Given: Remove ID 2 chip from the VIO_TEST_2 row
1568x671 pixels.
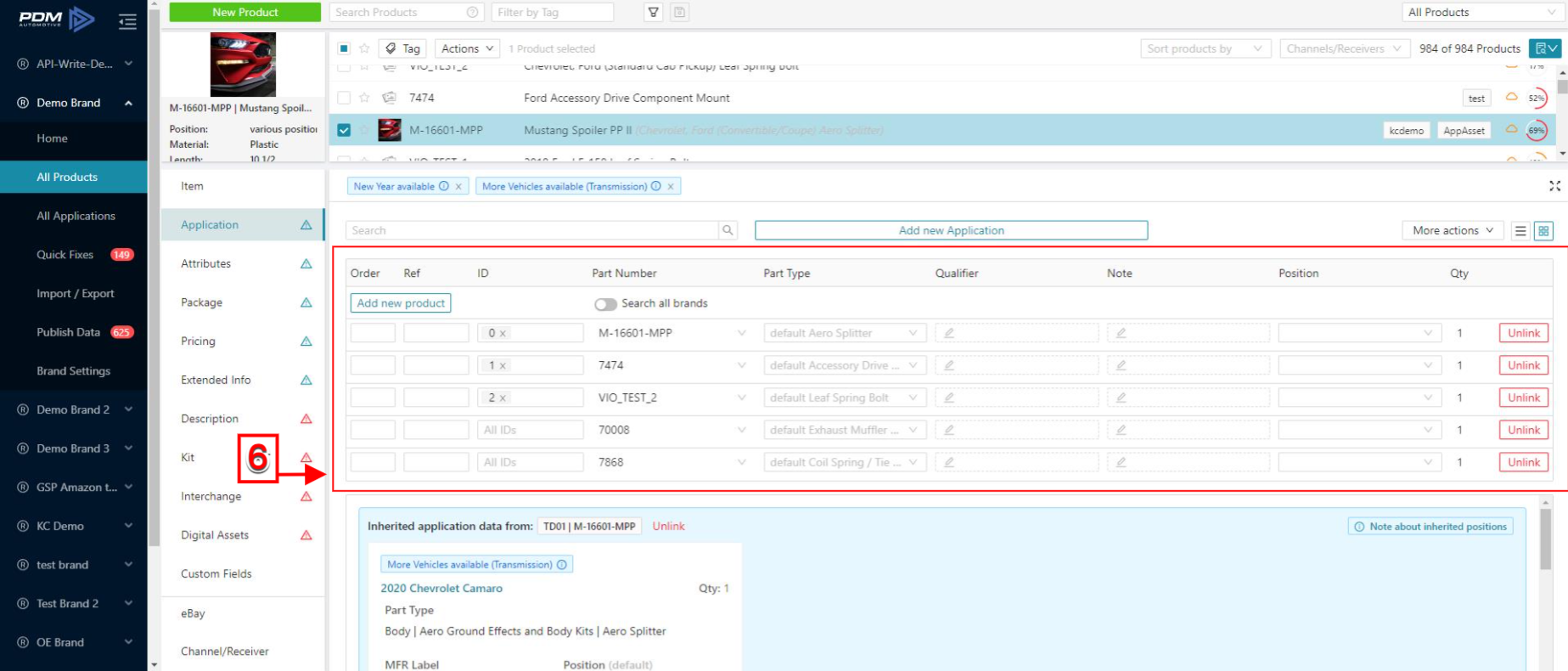Looking at the screenshot, I should tap(503, 398).
